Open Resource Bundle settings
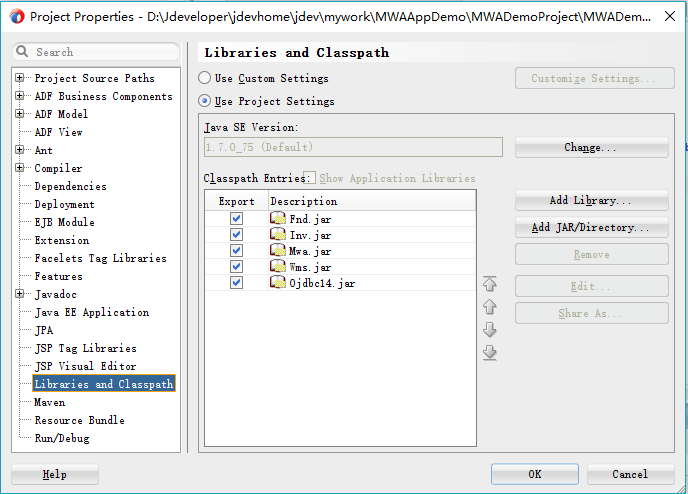This screenshot has height=494, width=688. [79, 420]
